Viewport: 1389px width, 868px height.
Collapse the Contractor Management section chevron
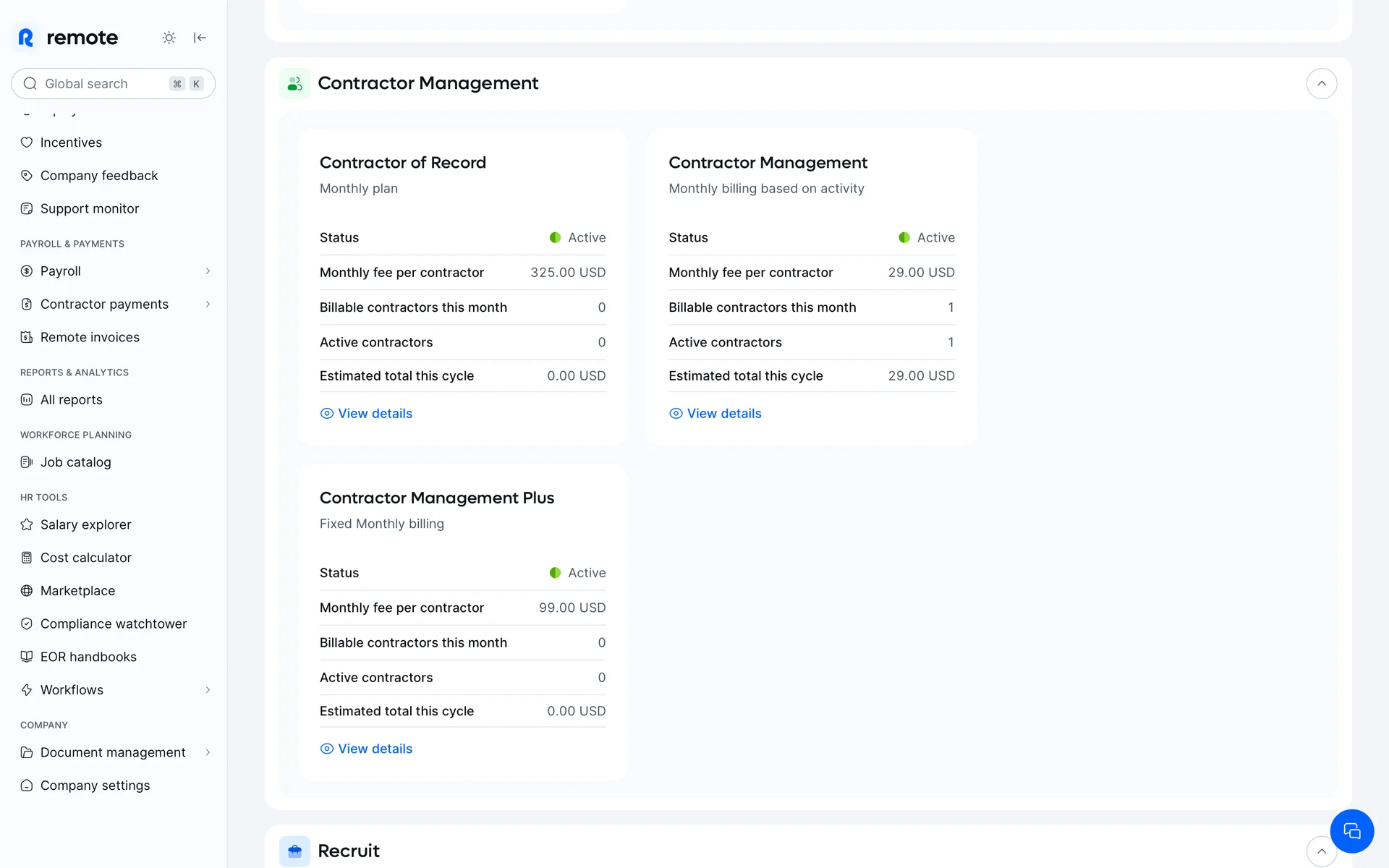pyautogui.click(x=1321, y=84)
